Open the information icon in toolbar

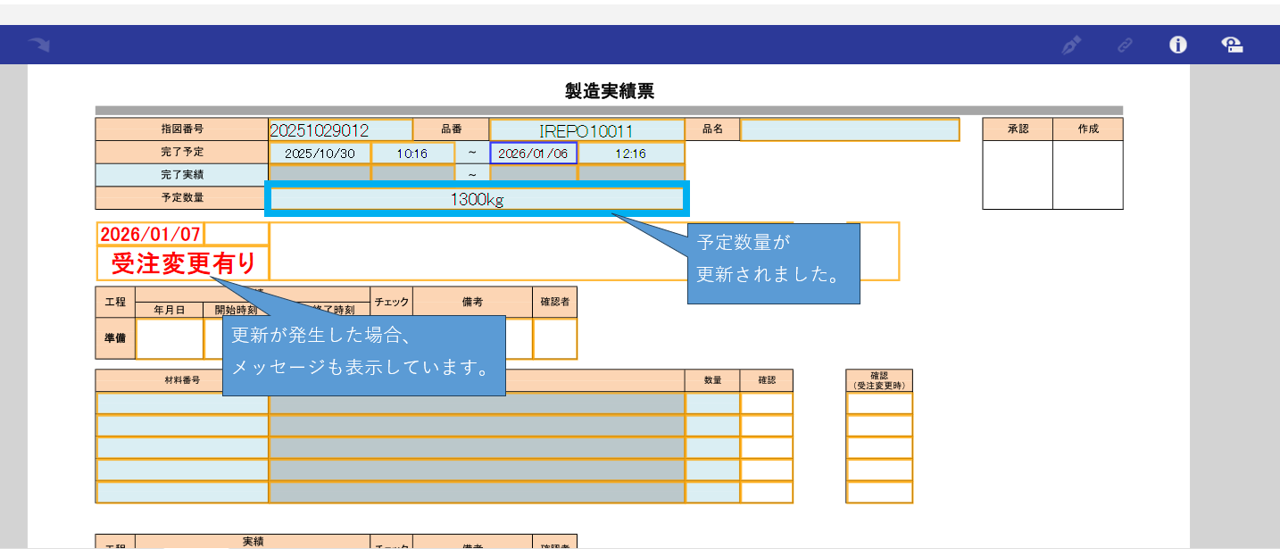[1178, 45]
